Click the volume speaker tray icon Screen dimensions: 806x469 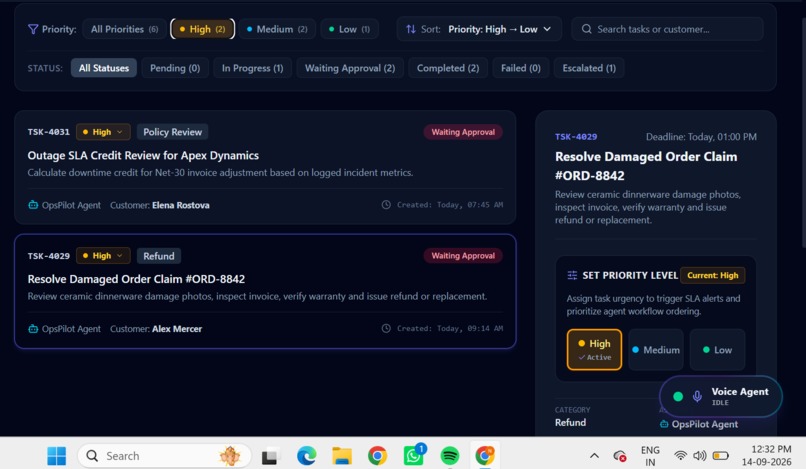point(700,456)
